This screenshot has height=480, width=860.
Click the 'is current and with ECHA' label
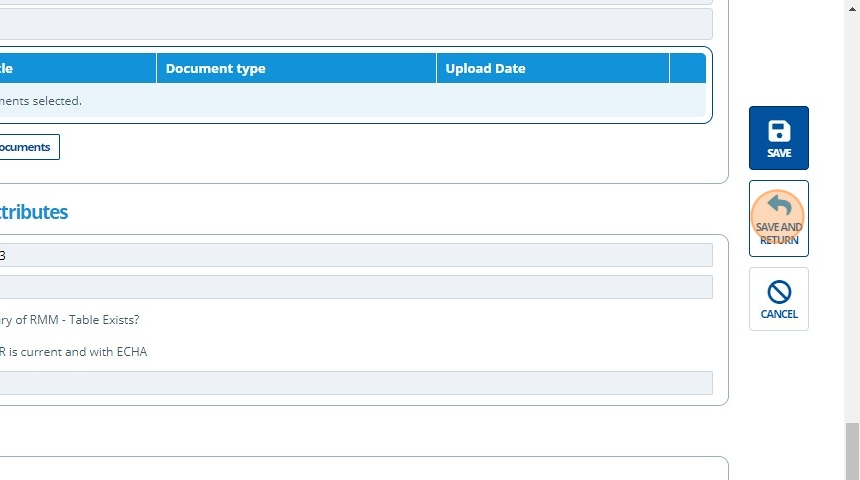tap(74, 352)
